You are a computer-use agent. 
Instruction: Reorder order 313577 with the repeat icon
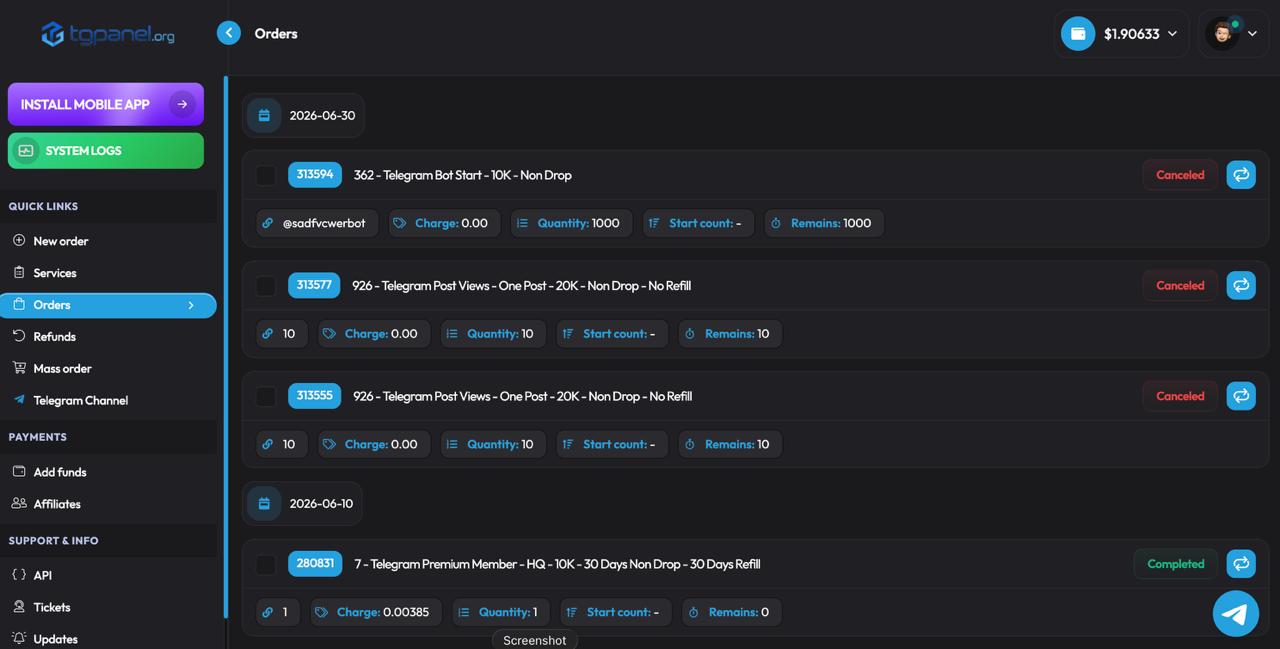tap(1241, 286)
